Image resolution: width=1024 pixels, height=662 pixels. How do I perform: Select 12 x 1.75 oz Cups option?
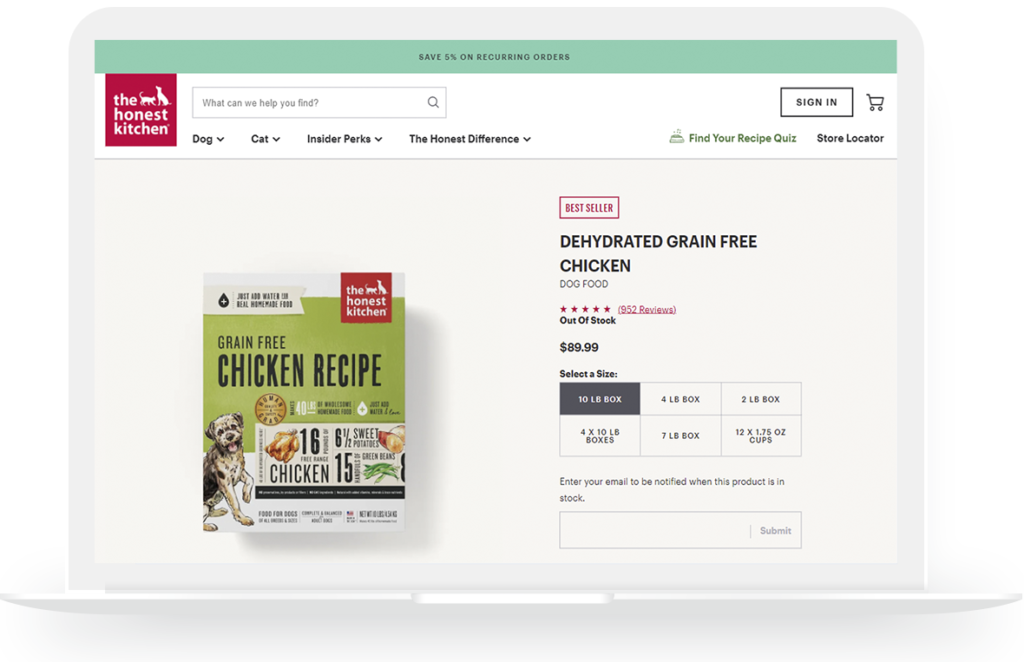pyautogui.click(x=761, y=436)
